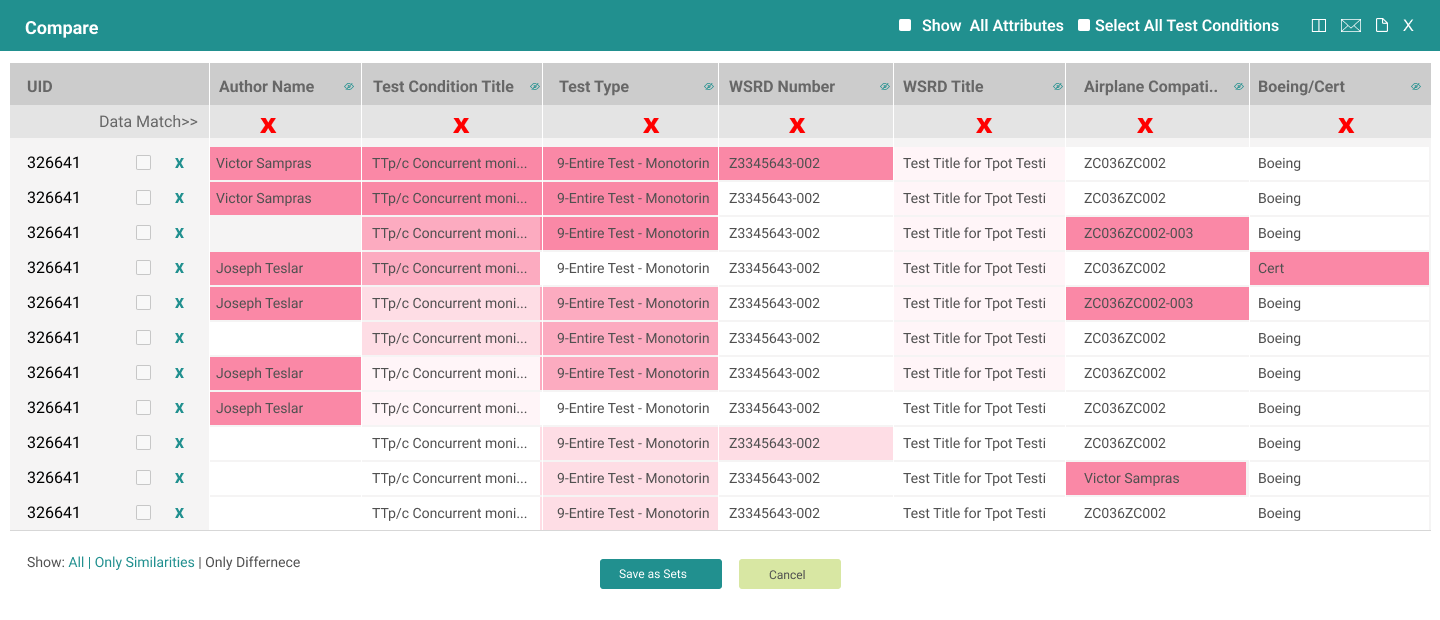
Task: Select the highlighted ZC036ZC002-003 cell
Action: [1156, 232]
